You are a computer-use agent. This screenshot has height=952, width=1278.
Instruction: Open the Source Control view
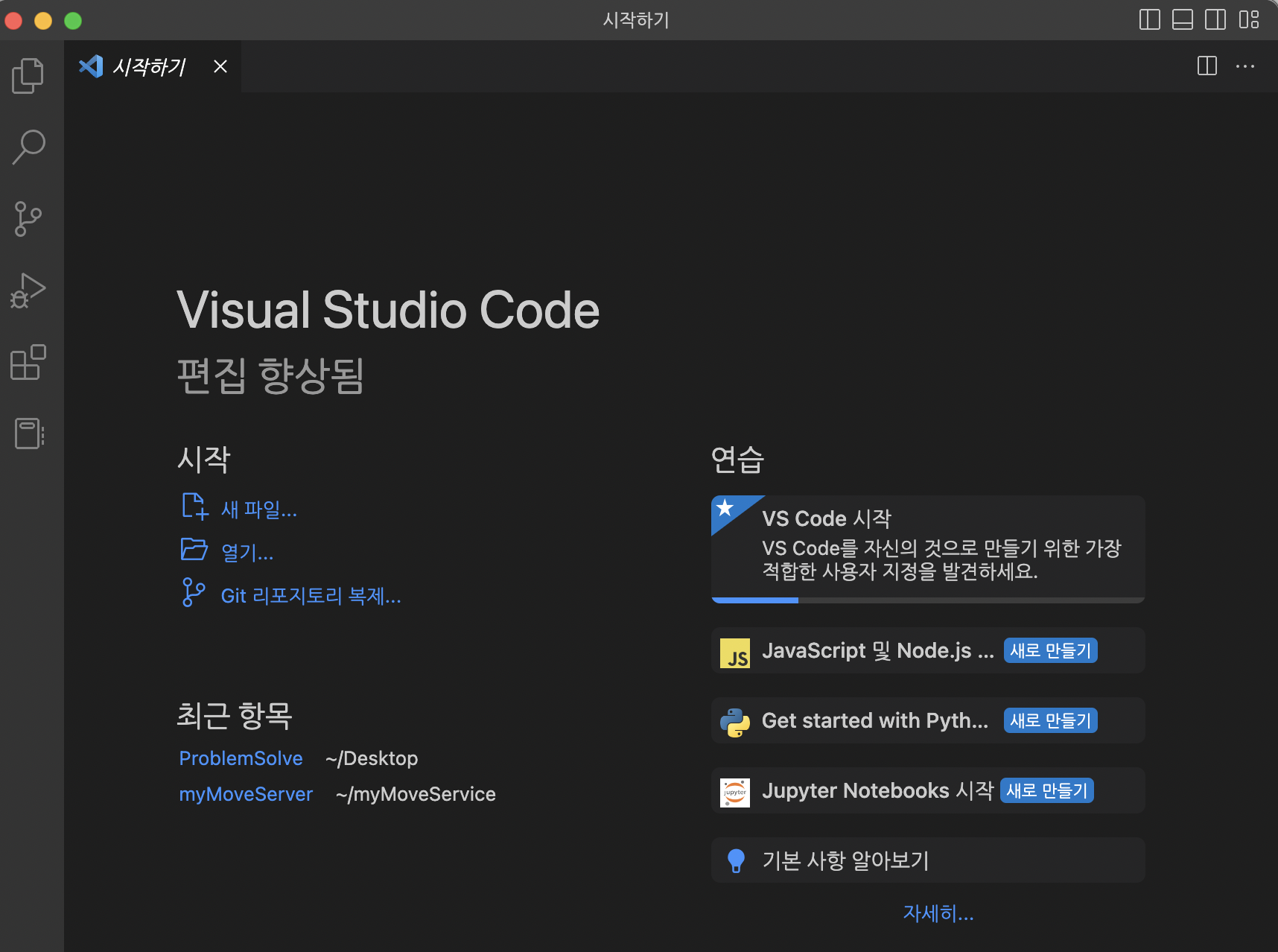click(x=28, y=219)
